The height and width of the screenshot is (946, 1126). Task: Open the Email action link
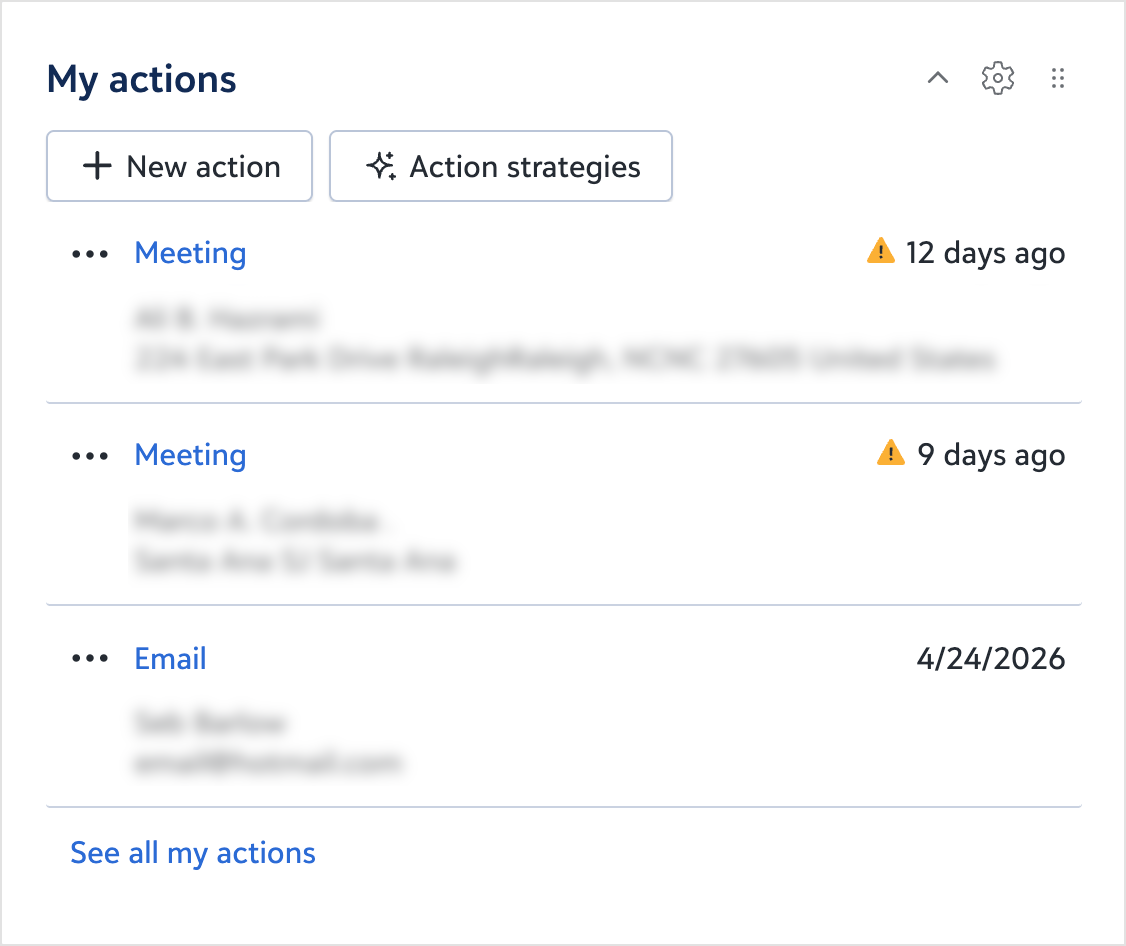[x=171, y=659]
